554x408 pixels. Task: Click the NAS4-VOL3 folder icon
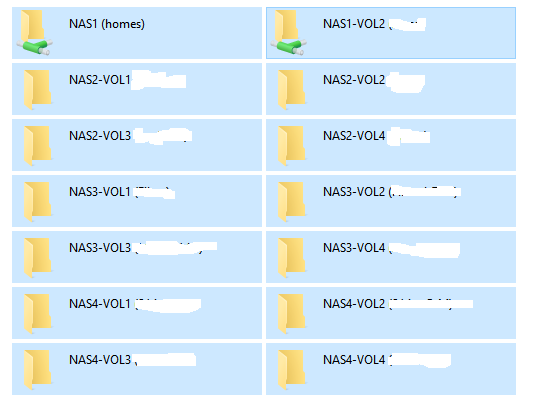tap(38, 370)
